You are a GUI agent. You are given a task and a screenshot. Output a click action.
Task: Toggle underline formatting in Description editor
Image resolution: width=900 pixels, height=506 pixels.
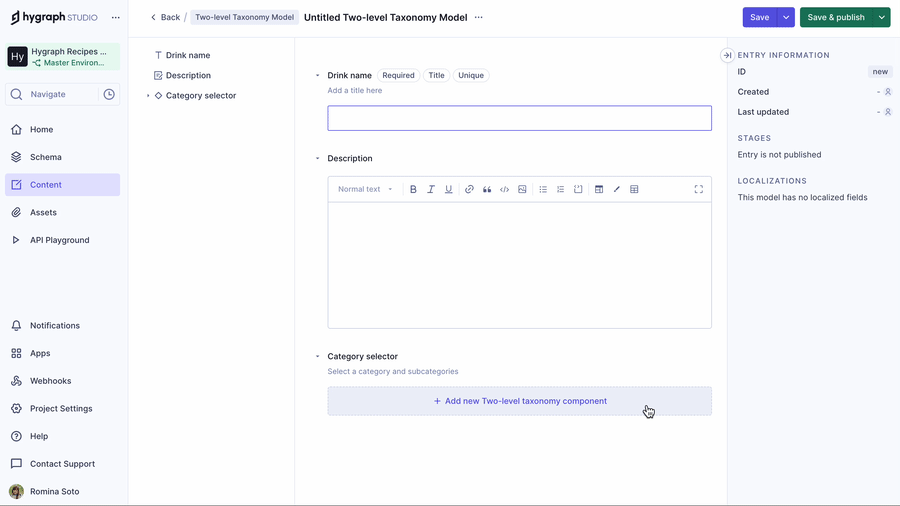pyautogui.click(x=449, y=189)
